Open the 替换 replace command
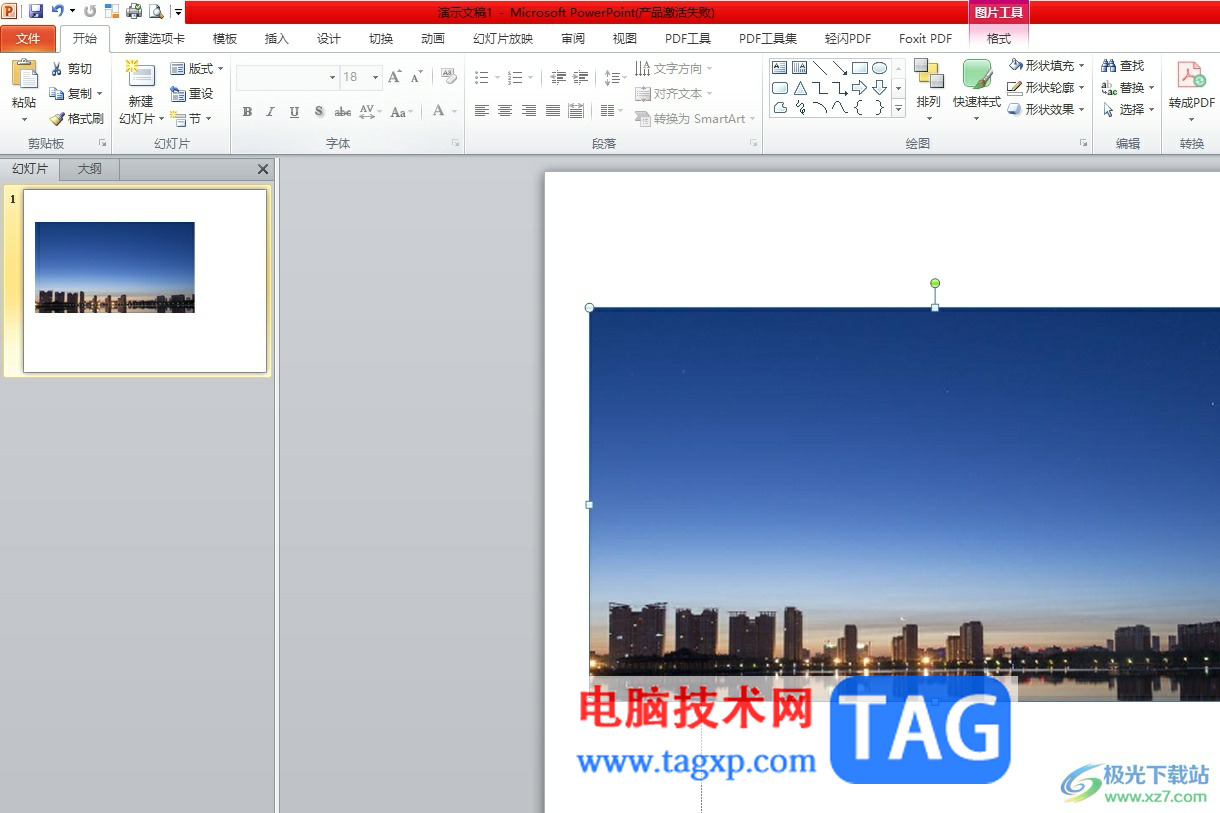Screen dimensions: 1220x813 click(x=1128, y=88)
